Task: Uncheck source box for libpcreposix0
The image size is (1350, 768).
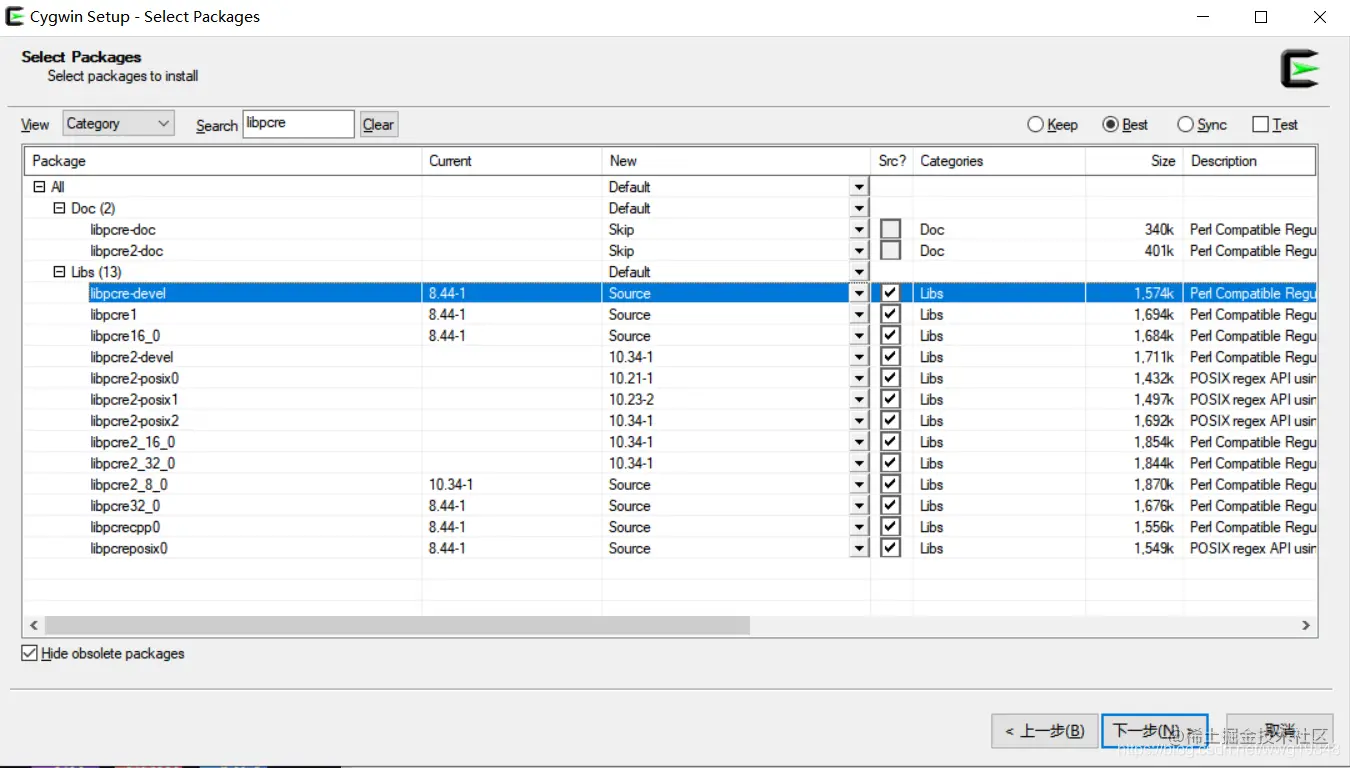Action: coord(891,548)
